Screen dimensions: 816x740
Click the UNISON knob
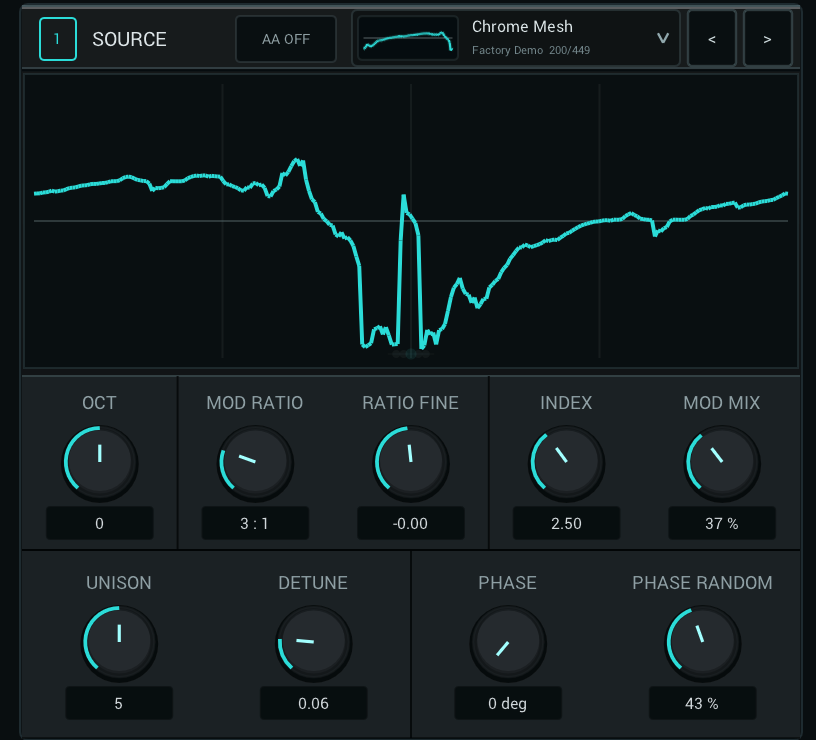point(119,643)
